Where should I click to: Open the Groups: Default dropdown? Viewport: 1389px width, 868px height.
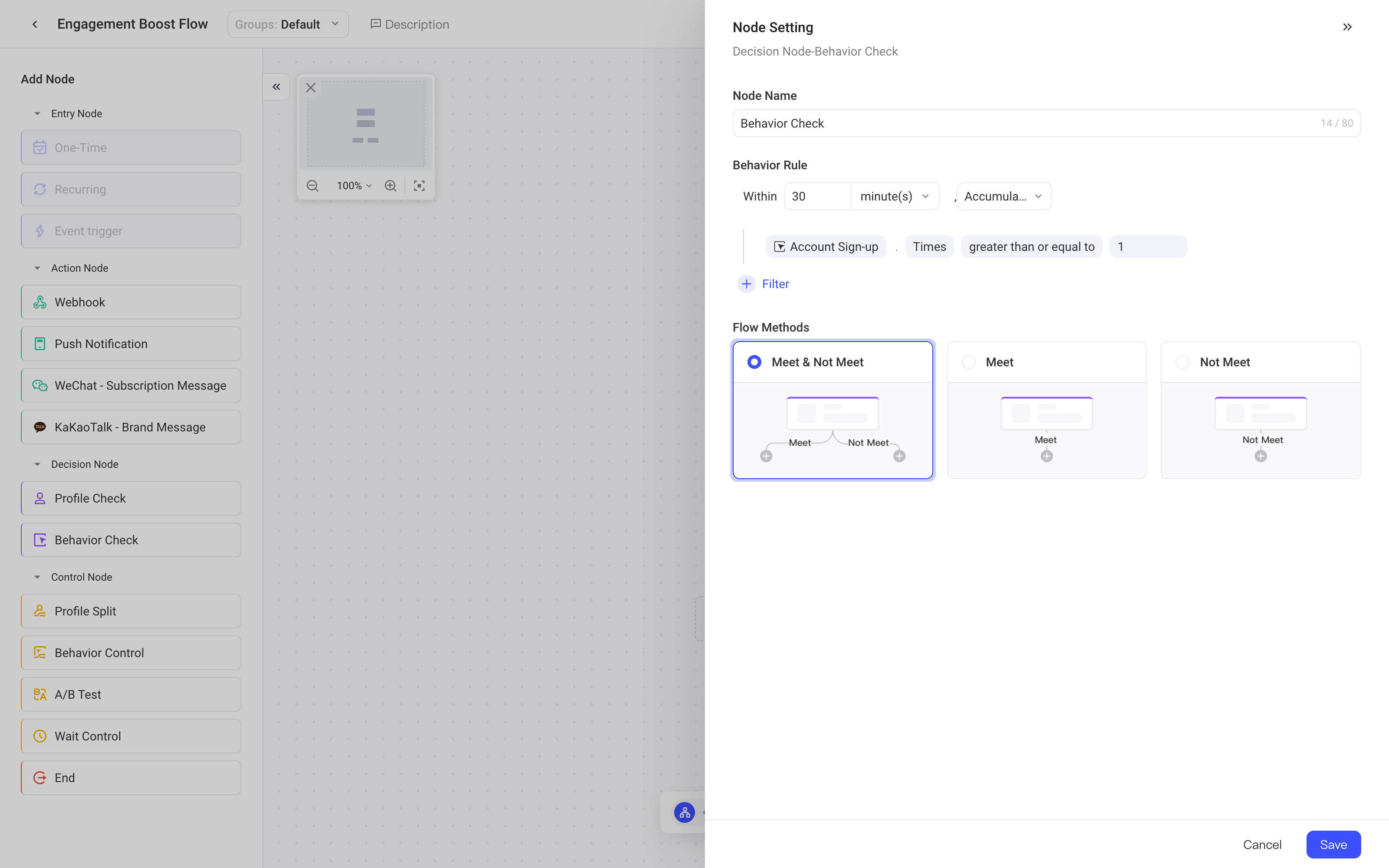click(x=287, y=24)
